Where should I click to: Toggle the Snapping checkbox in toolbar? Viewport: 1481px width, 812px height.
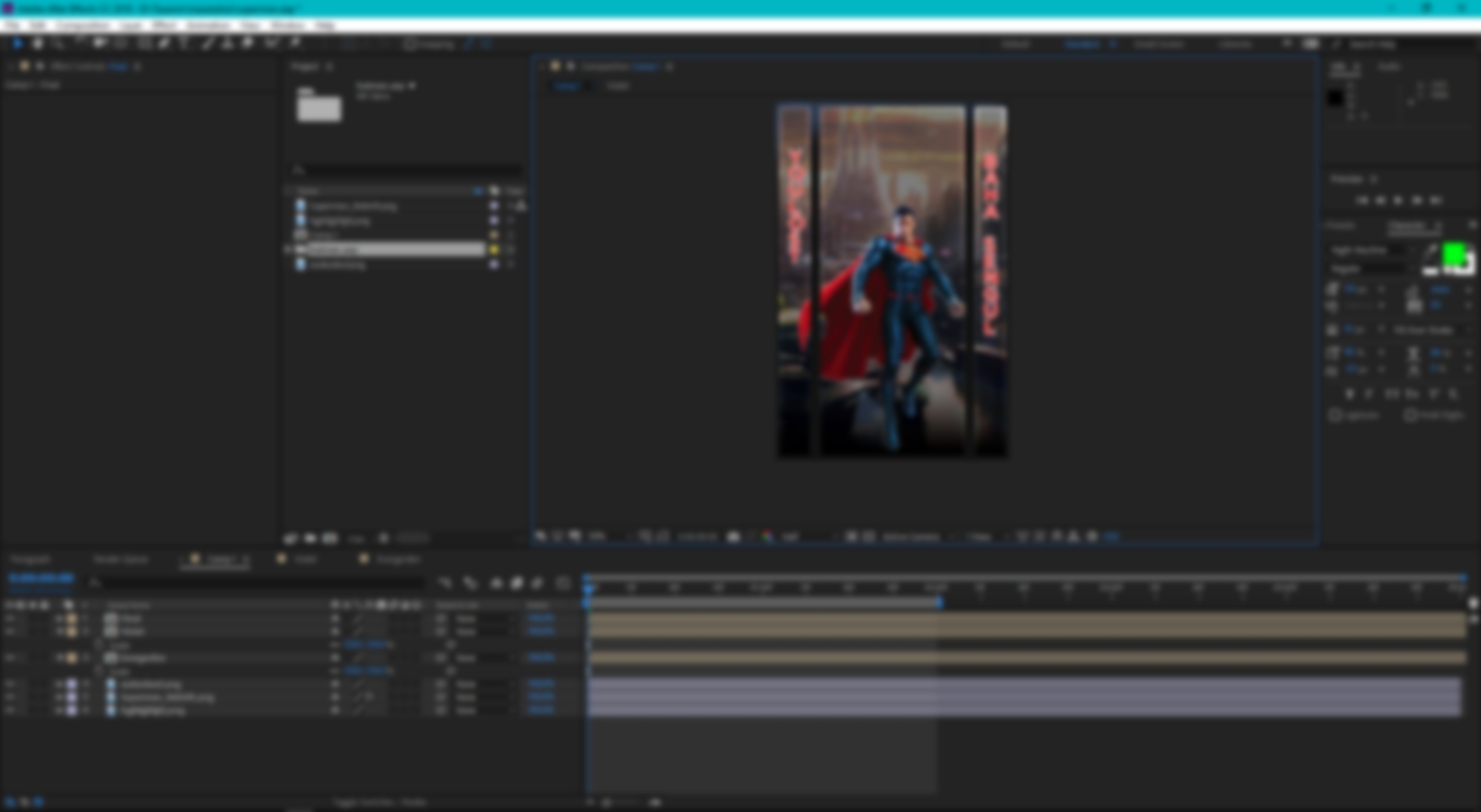pyautogui.click(x=410, y=45)
